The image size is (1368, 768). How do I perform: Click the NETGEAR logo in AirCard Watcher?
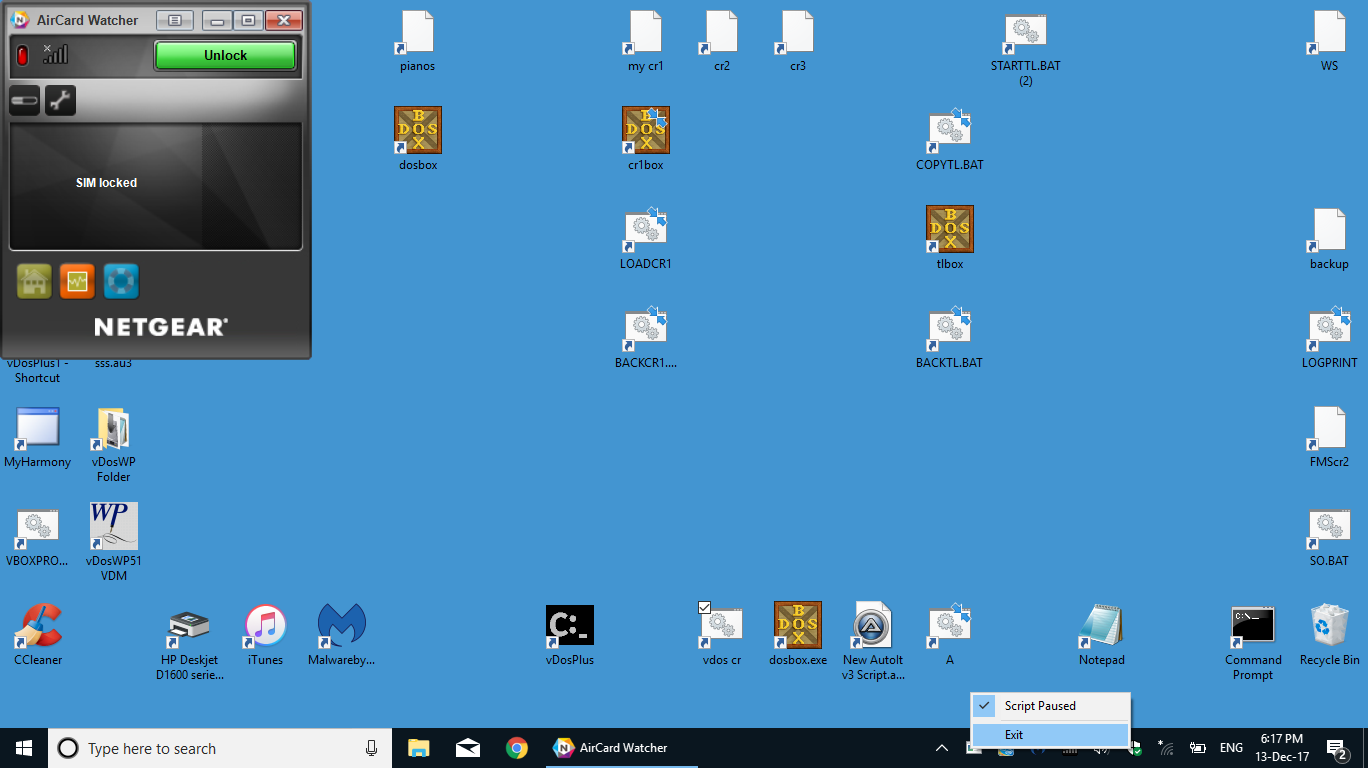pyautogui.click(x=160, y=327)
